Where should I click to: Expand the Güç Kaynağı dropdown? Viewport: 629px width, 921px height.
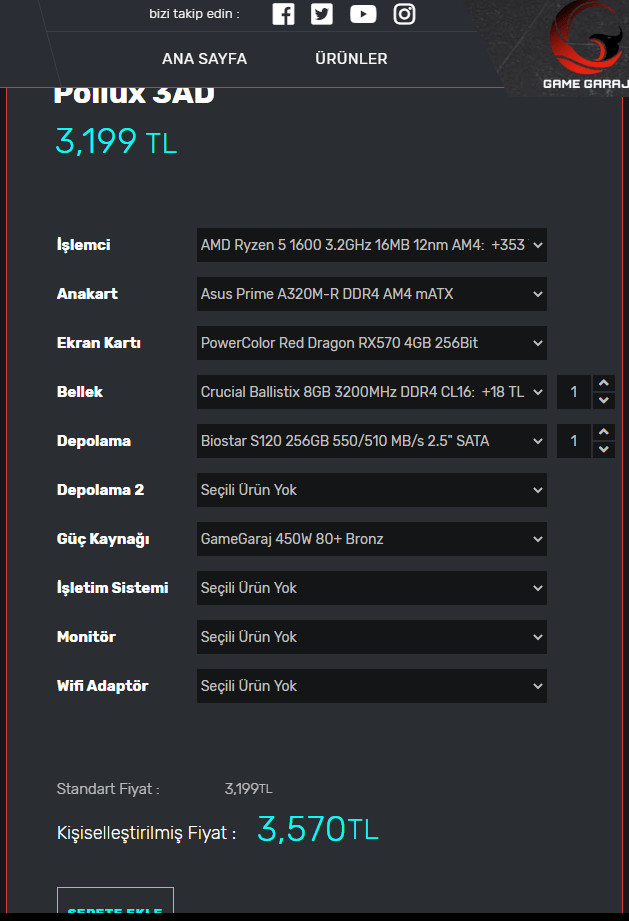click(371, 539)
